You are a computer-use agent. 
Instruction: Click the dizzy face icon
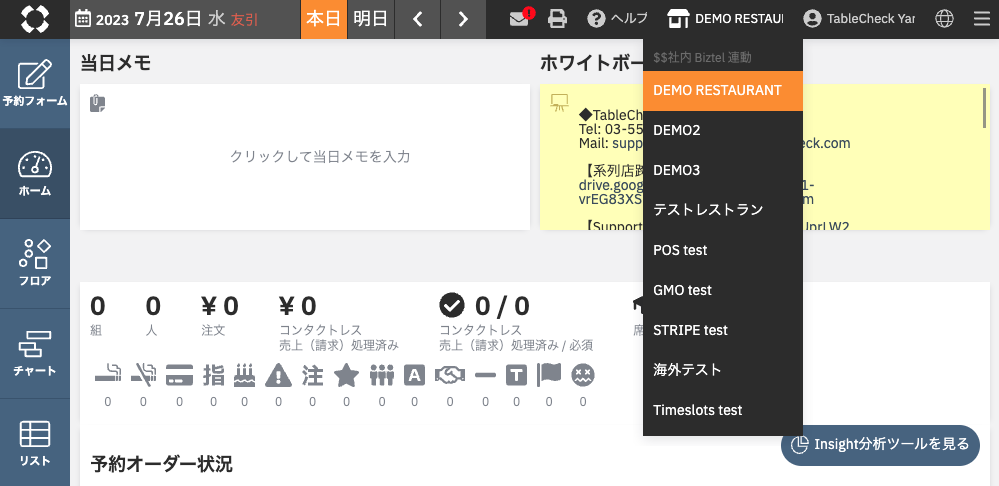point(583,375)
